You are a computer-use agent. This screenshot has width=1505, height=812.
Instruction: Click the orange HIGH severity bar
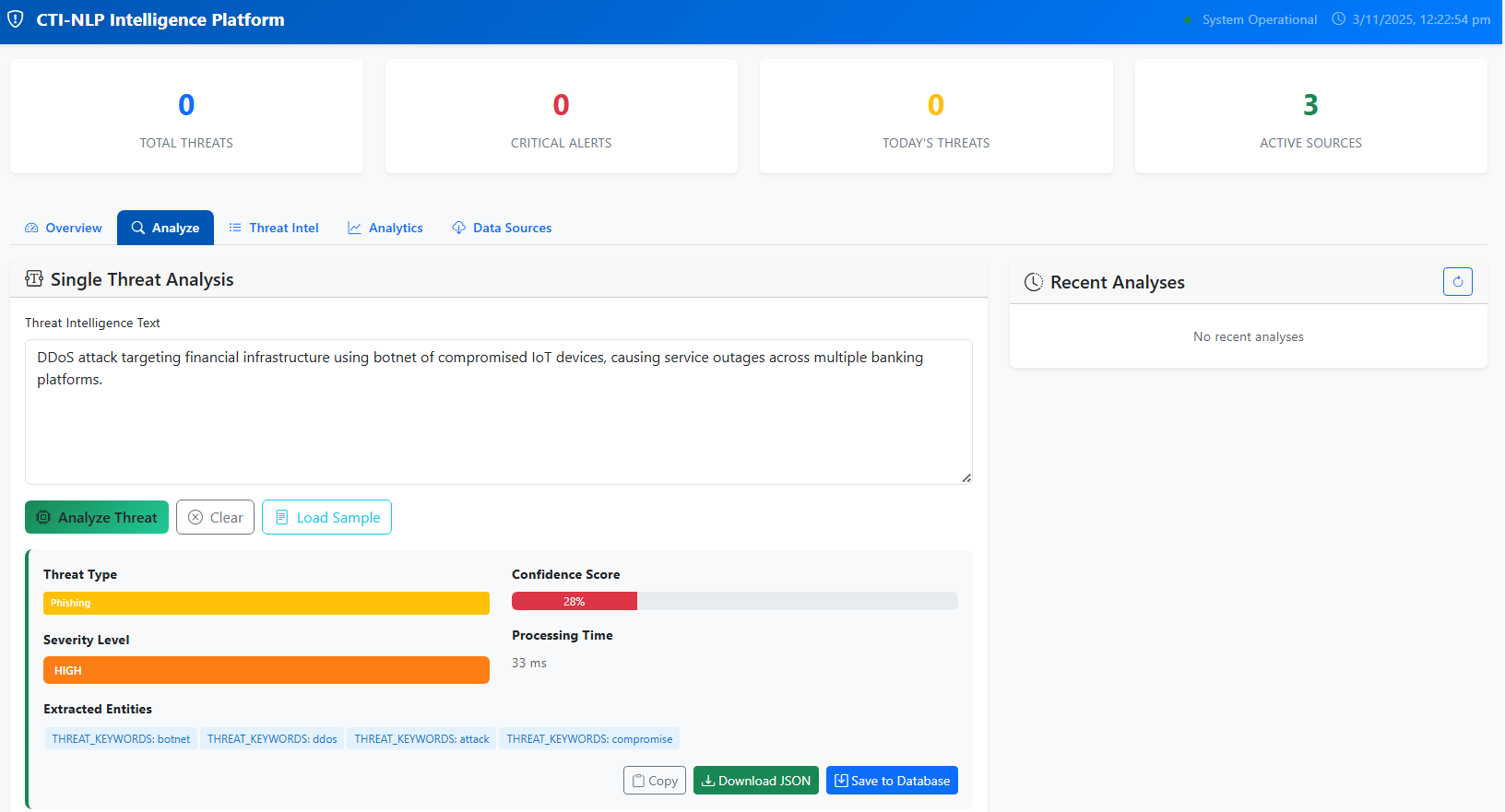[267, 670]
